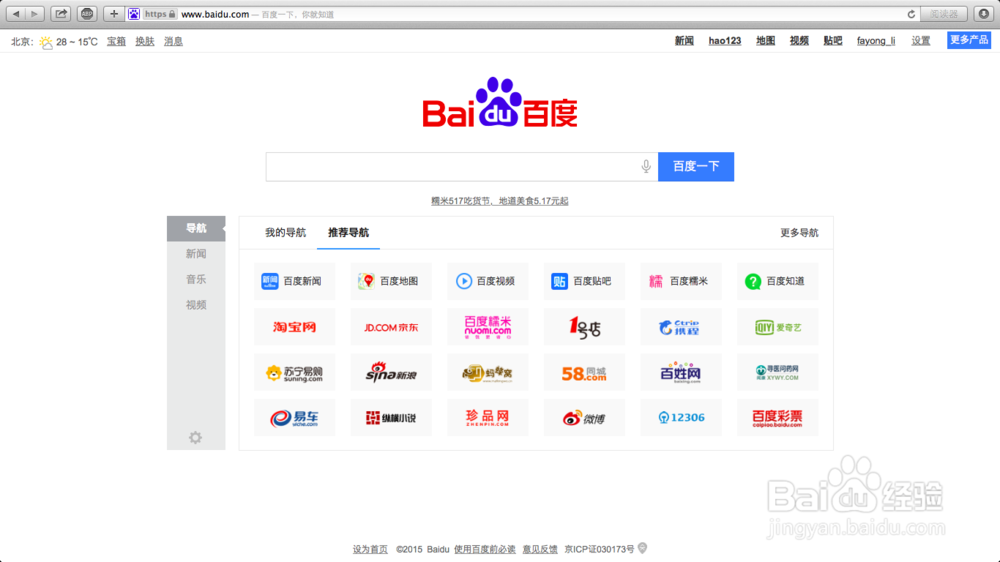Open 百度知道 tile

777,281
